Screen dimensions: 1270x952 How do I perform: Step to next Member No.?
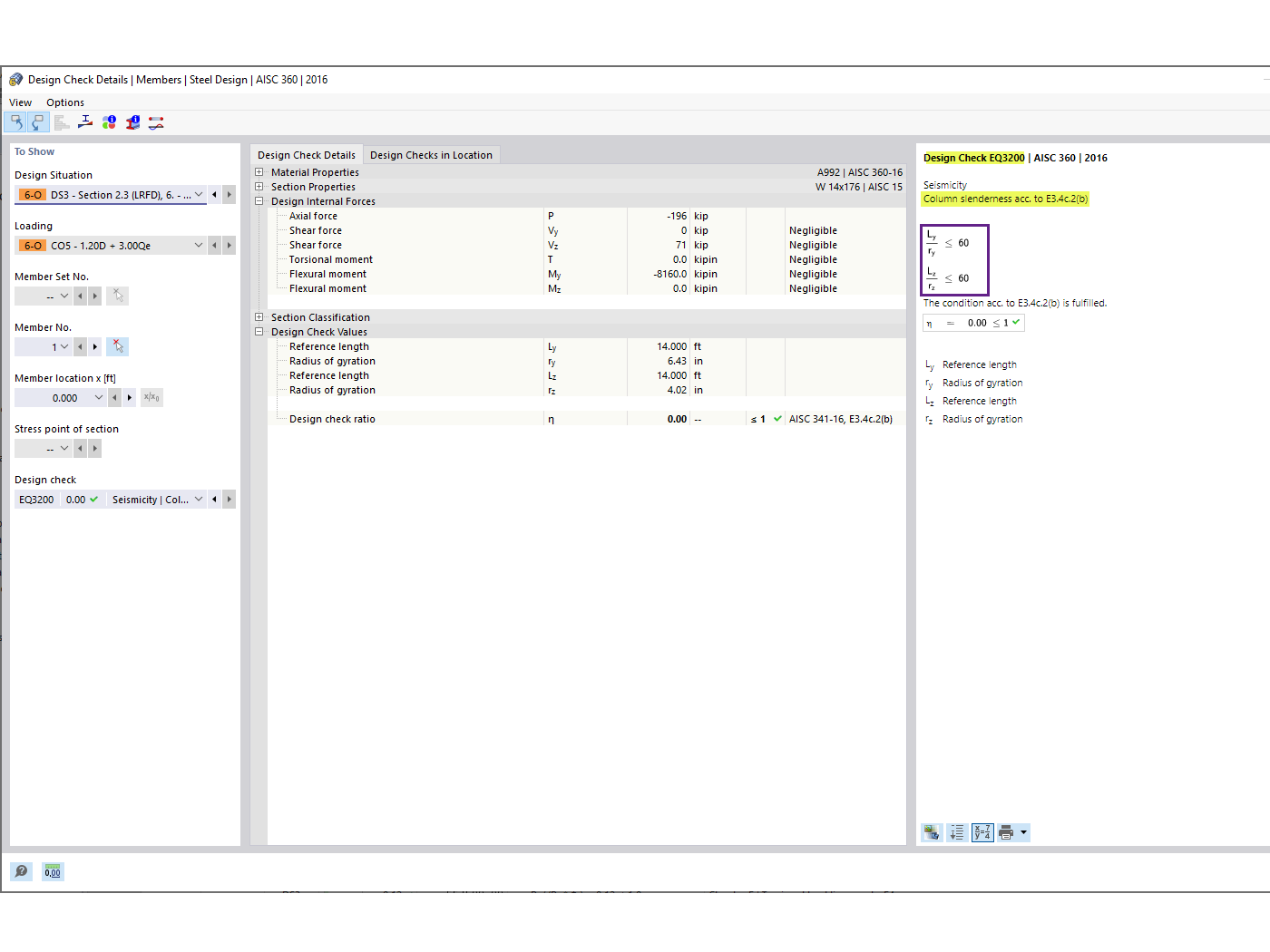tap(95, 347)
